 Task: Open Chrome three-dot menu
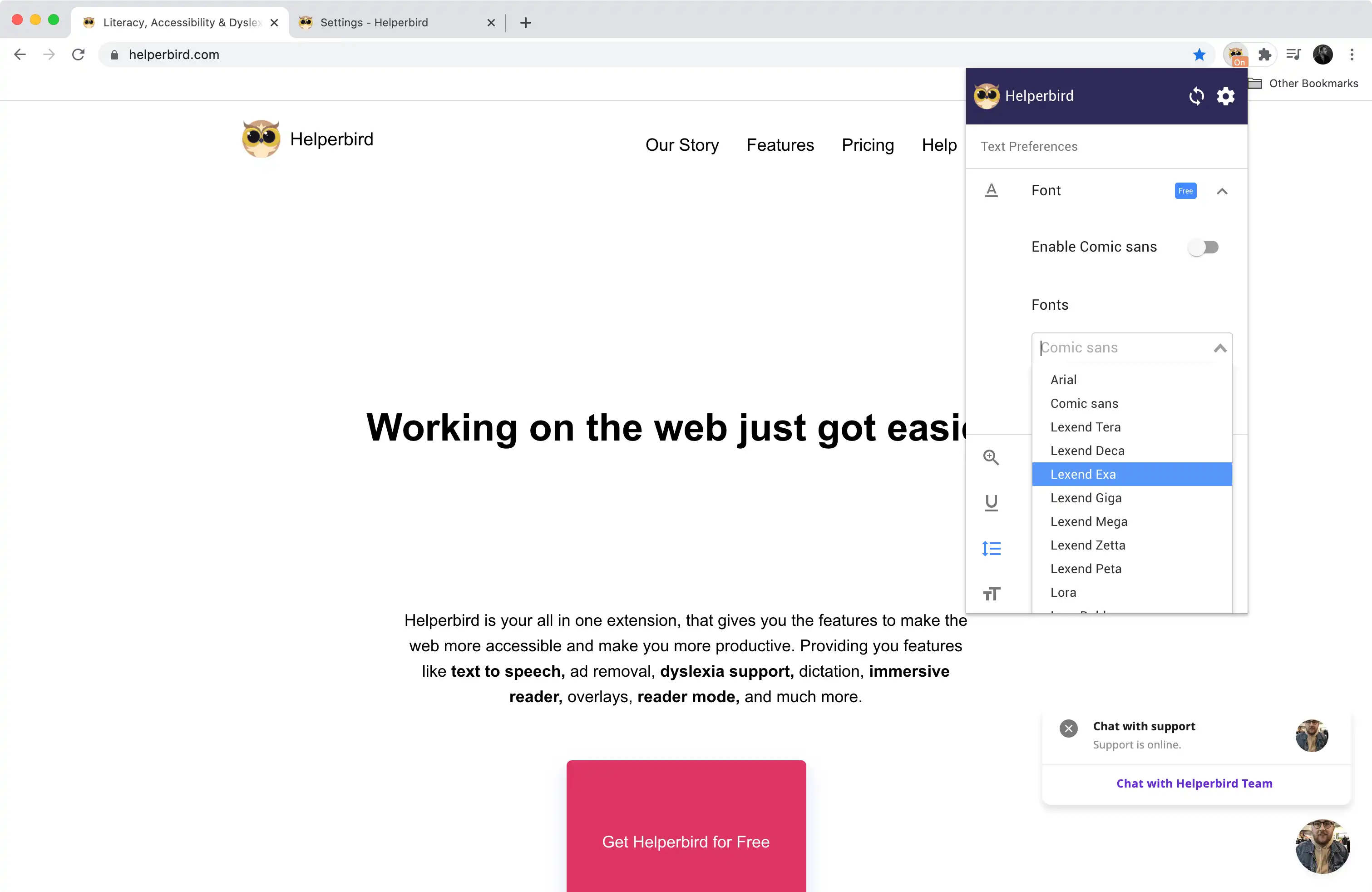coord(1352,55)
